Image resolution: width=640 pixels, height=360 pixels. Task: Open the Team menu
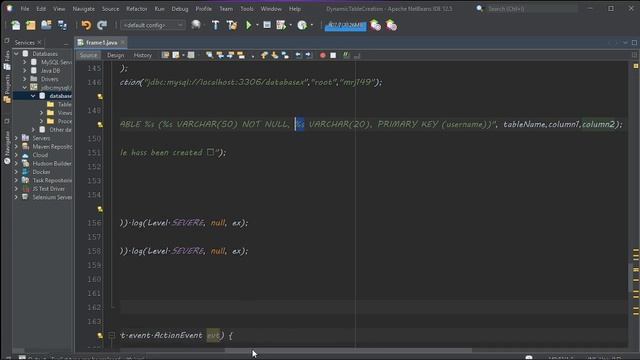(226, 9)
